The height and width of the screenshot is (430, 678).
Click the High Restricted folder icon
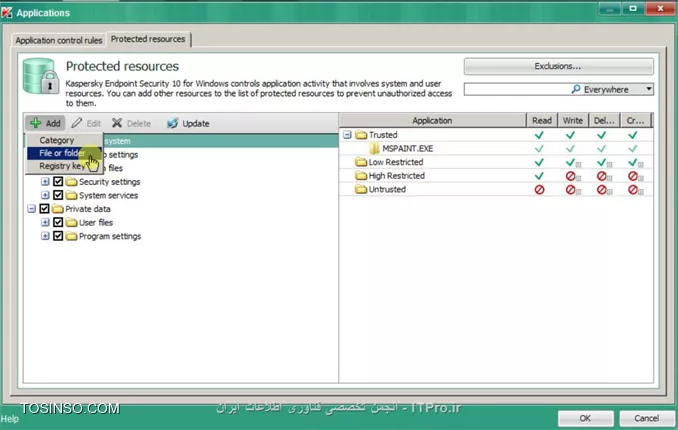(x=361, y=176)
